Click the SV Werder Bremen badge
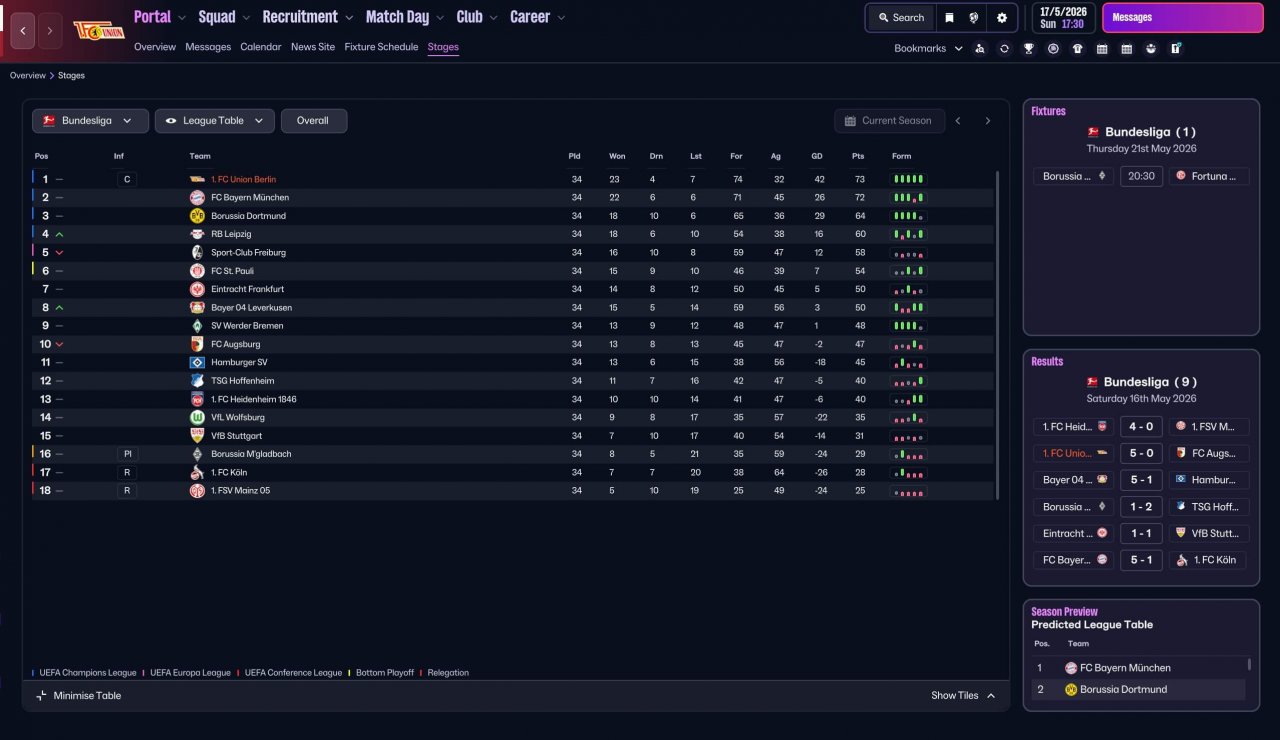The height and width of the screenshot is (740, 1280). click(x=197, y=326)
